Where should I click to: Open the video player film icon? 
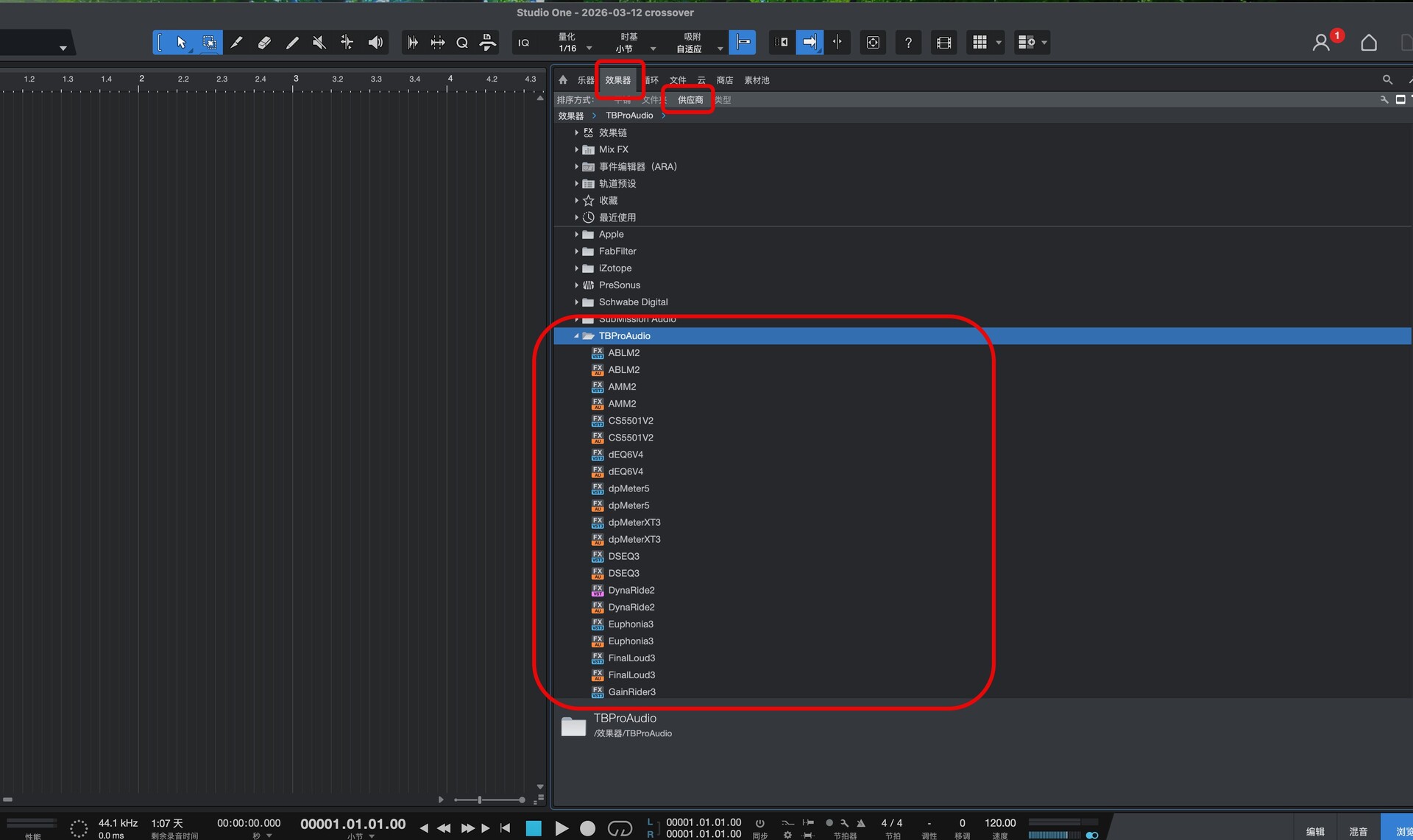tap(943, 43)
